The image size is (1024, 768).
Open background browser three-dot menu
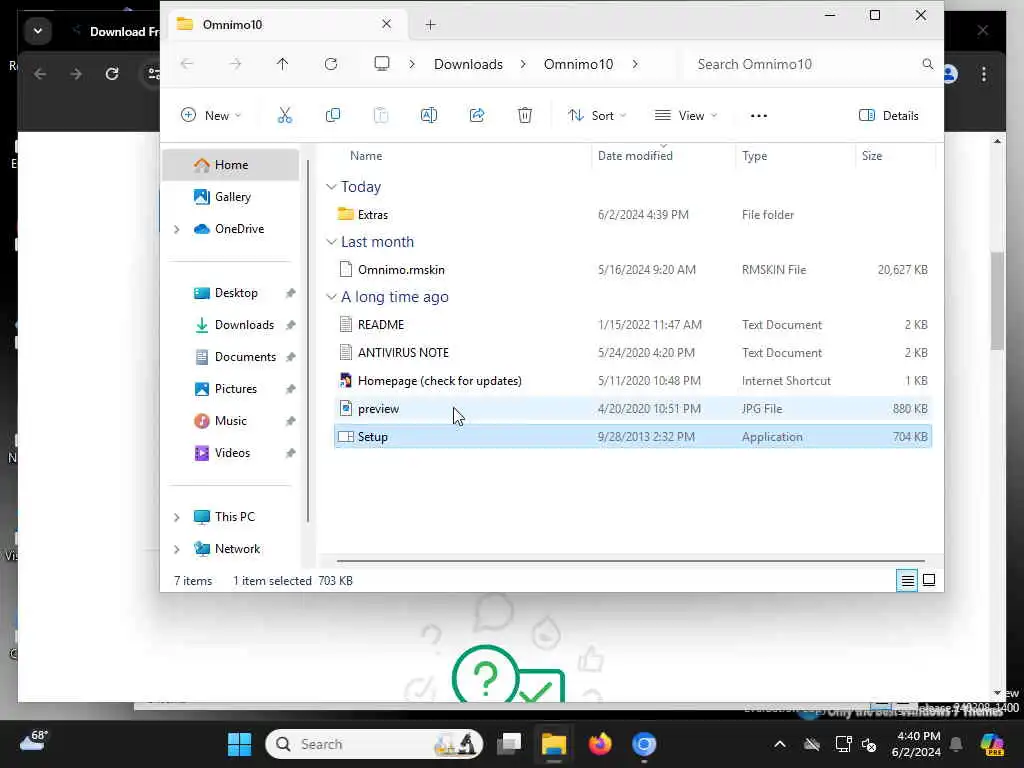[984, 74]
